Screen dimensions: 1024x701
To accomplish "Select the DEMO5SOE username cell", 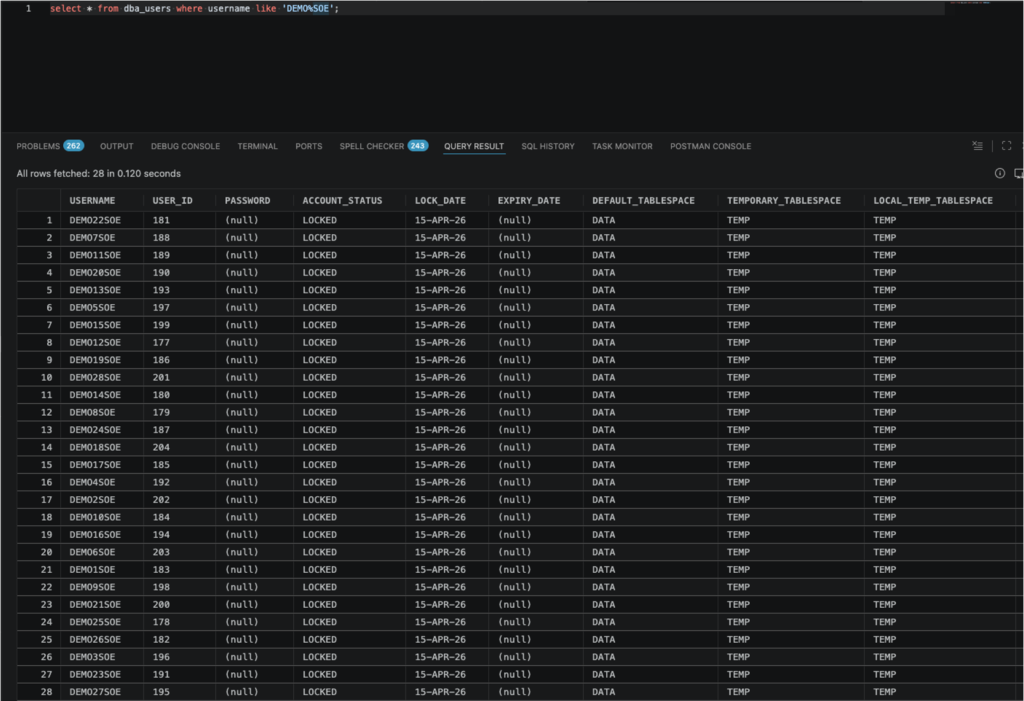I will point(102,308).
